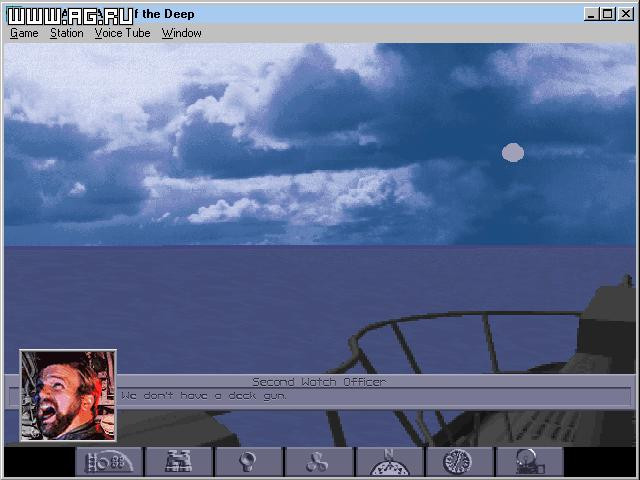This screenshot has width=640, height=480.
Task: Click the voice tube horn icon
Action: tap(249, 461)
